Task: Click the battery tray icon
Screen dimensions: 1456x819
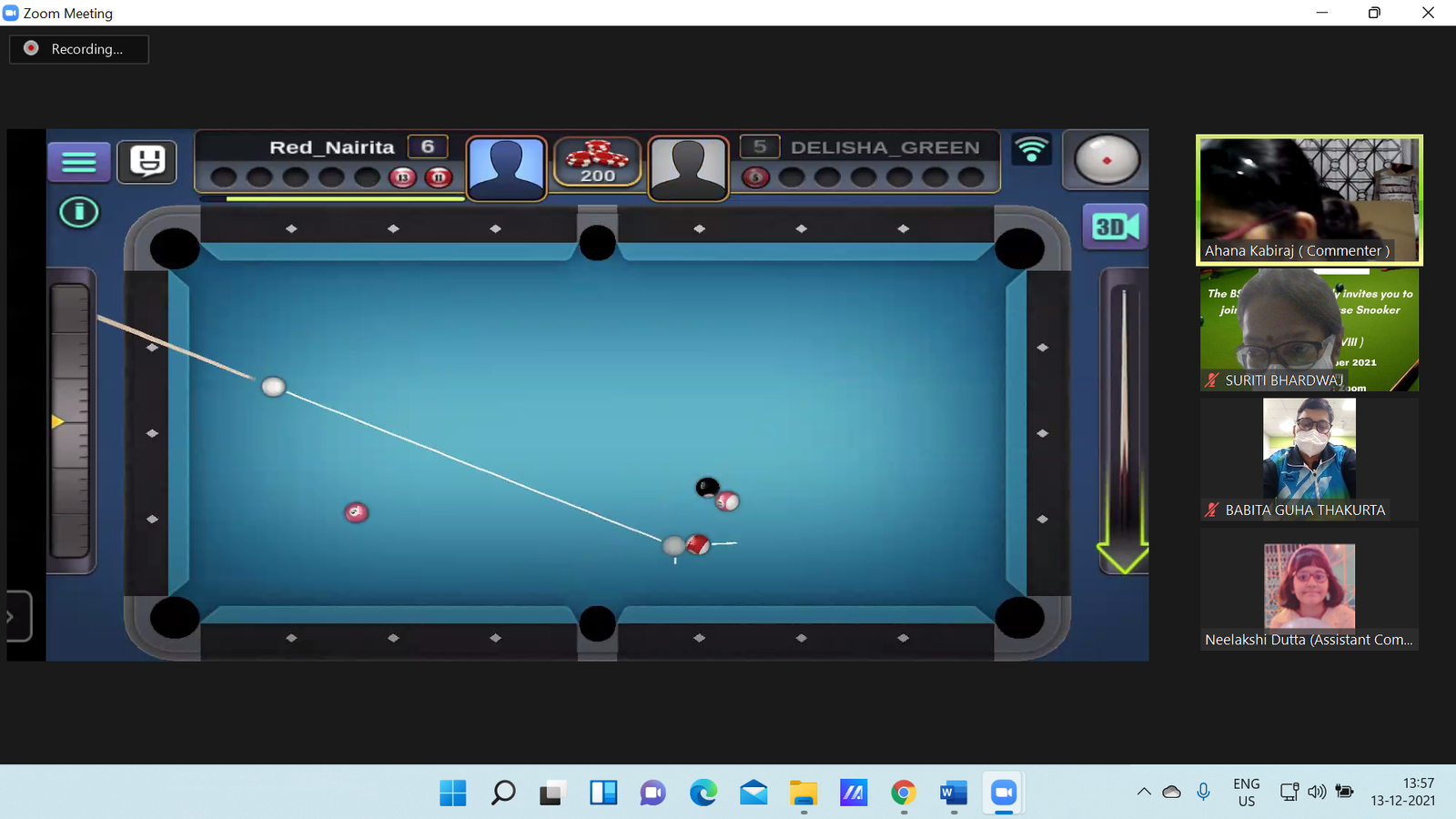Action: coord(1344,792)
